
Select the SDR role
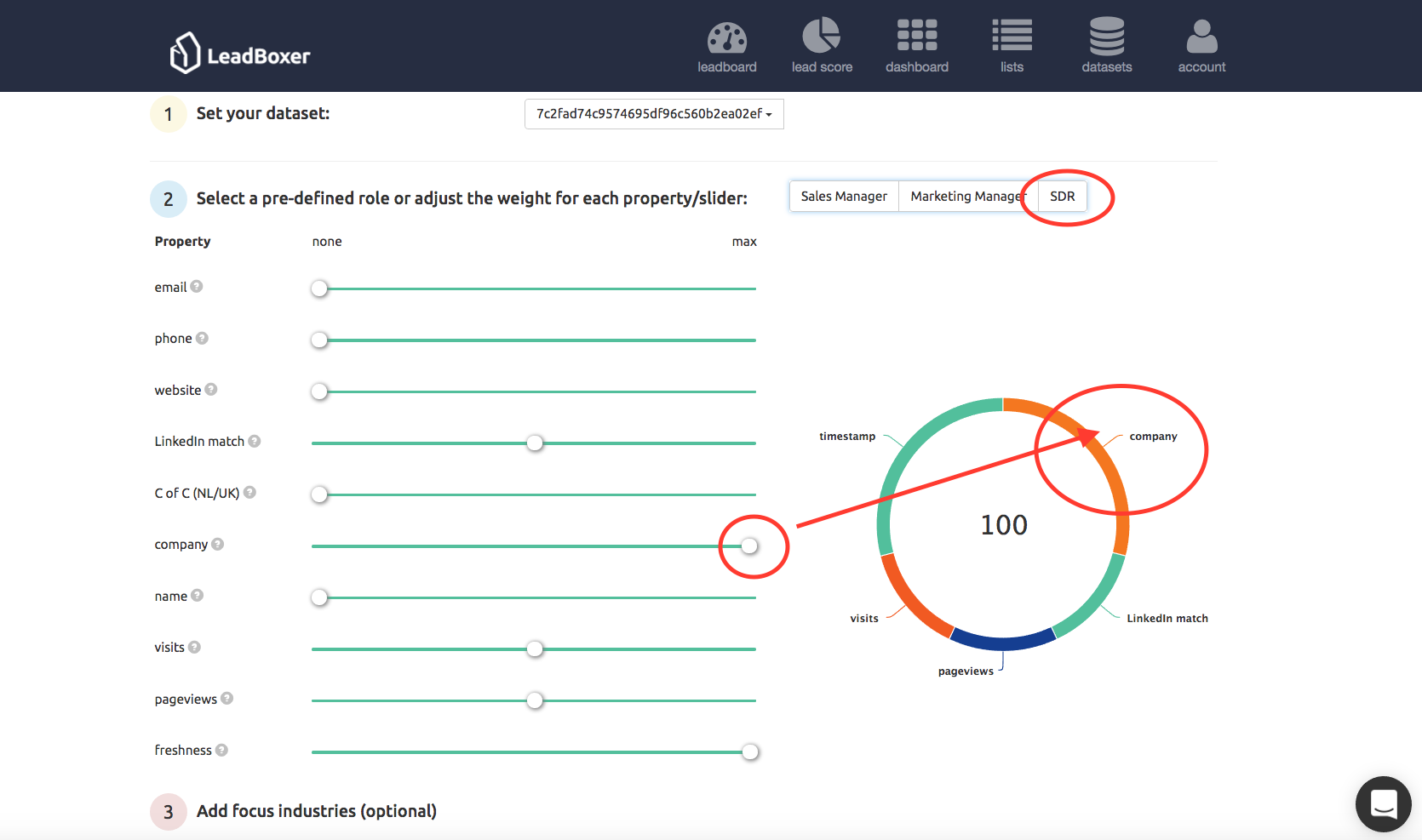(x=1062, y=197)
